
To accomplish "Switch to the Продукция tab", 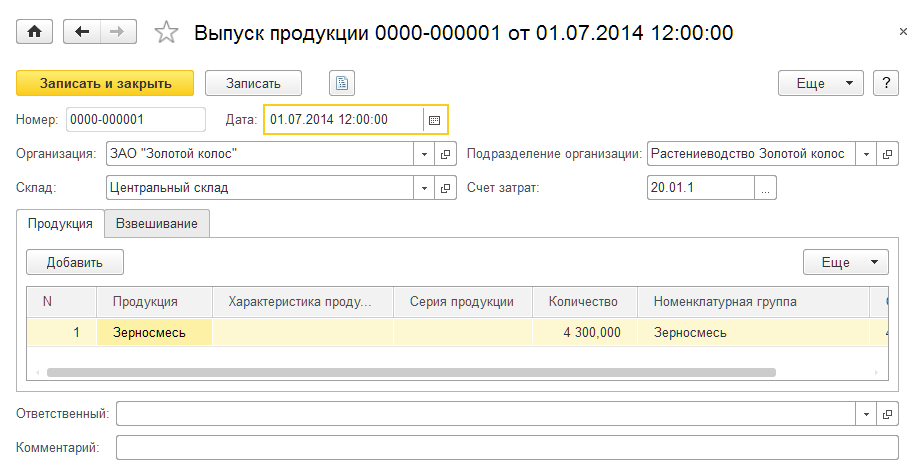I will 60,224.
